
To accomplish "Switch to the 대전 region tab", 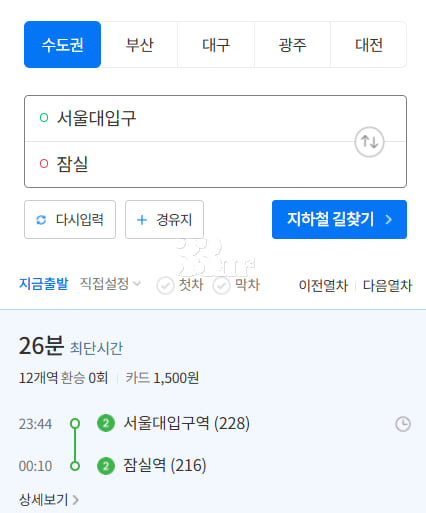I will point(368,45).
